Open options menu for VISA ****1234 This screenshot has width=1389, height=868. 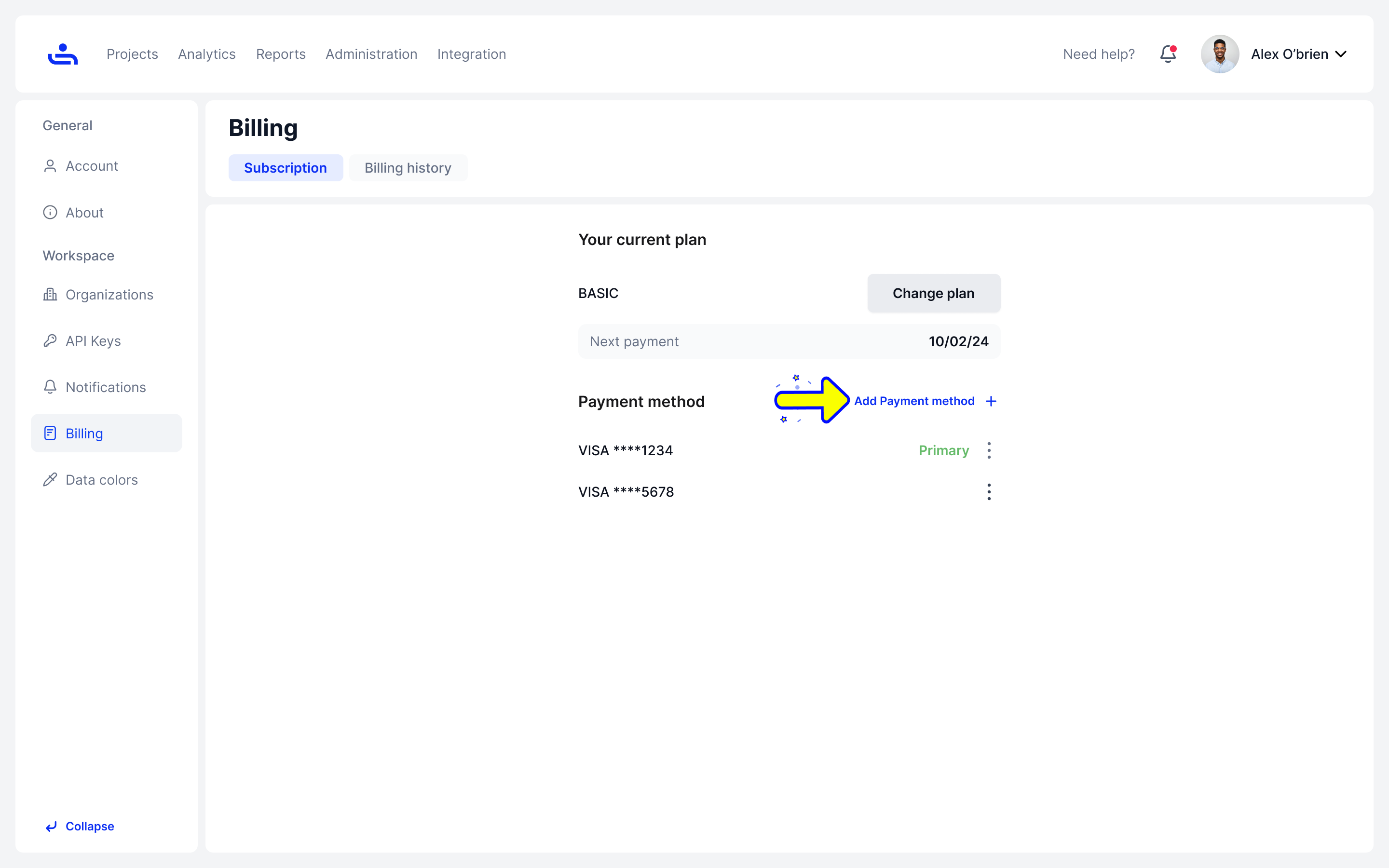988,451
